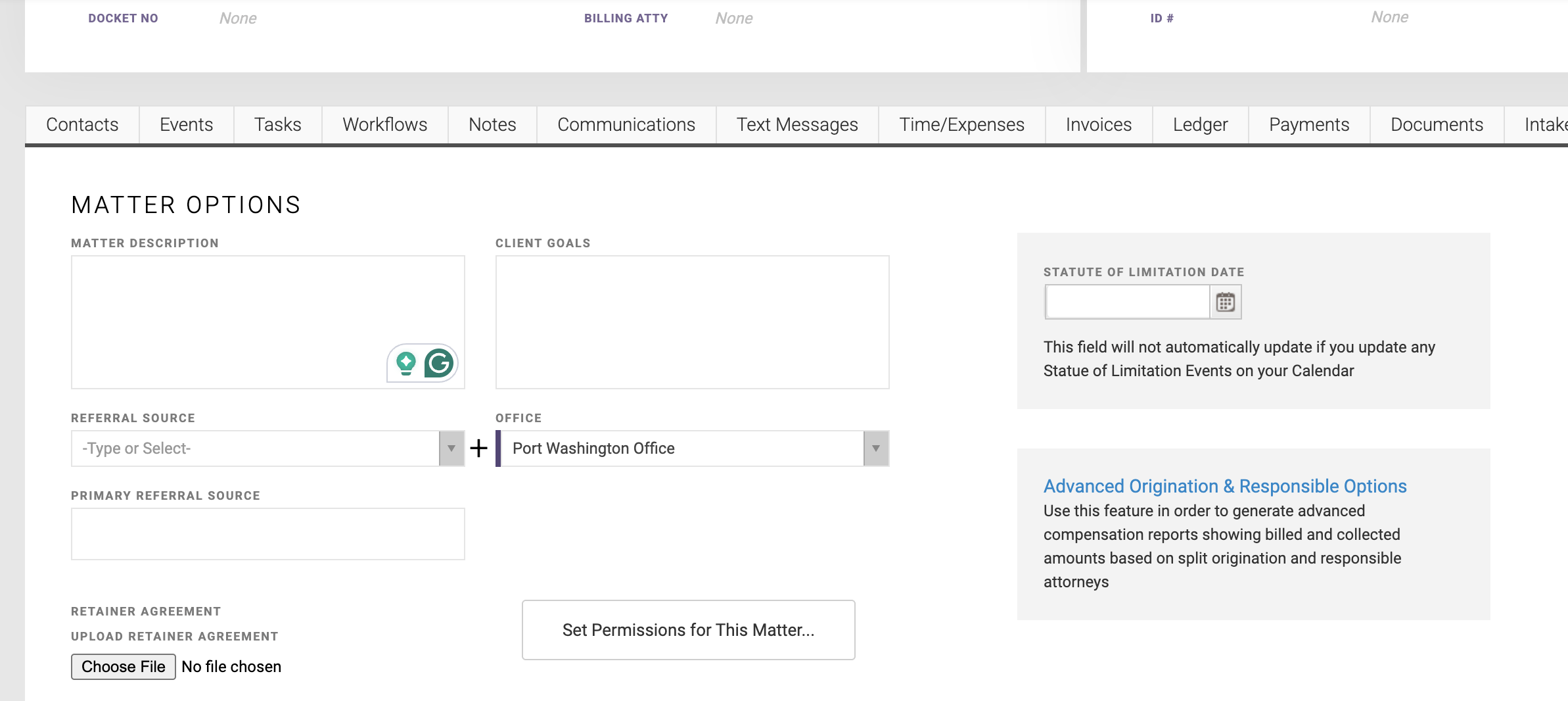Click into the Client Goals text area

pos(693,322)
